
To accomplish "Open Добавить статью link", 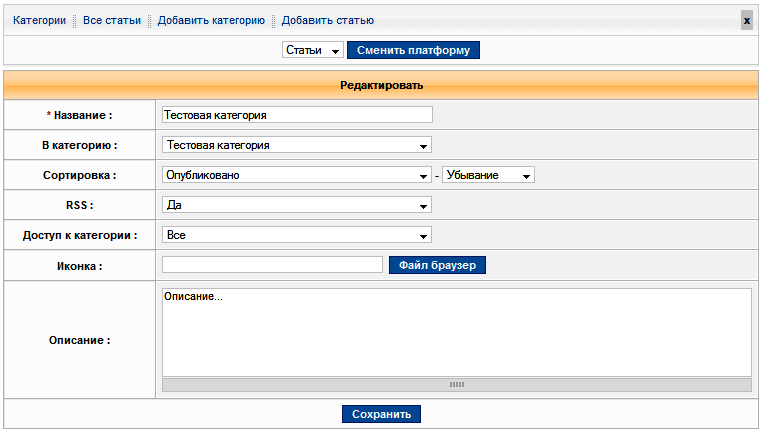I will [328, 20].
